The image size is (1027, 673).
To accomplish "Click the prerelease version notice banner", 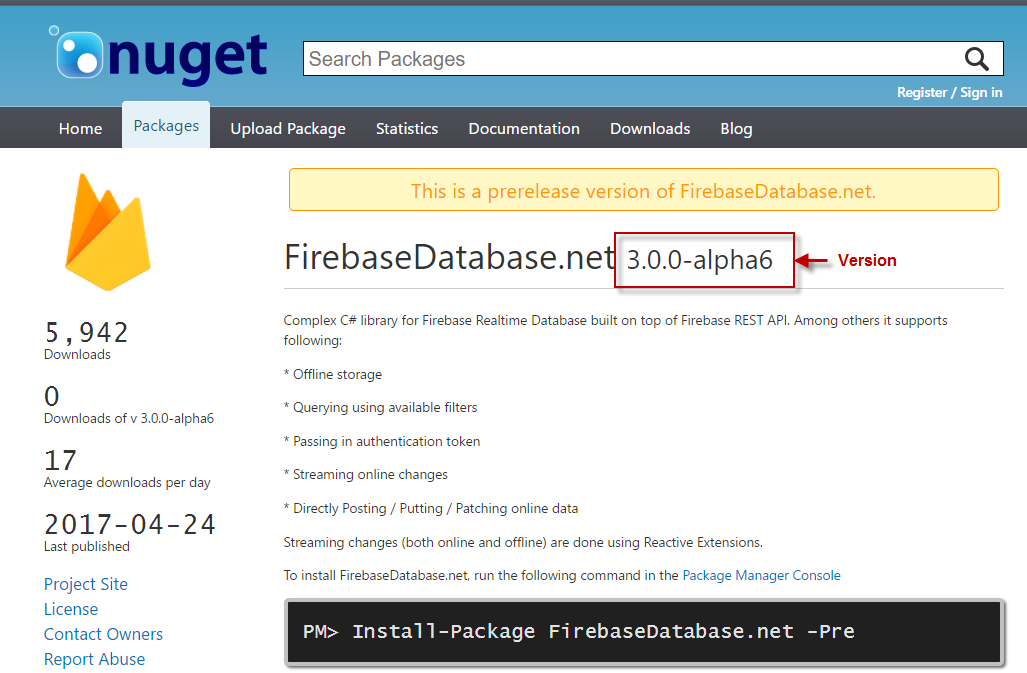I will [643, 190].
